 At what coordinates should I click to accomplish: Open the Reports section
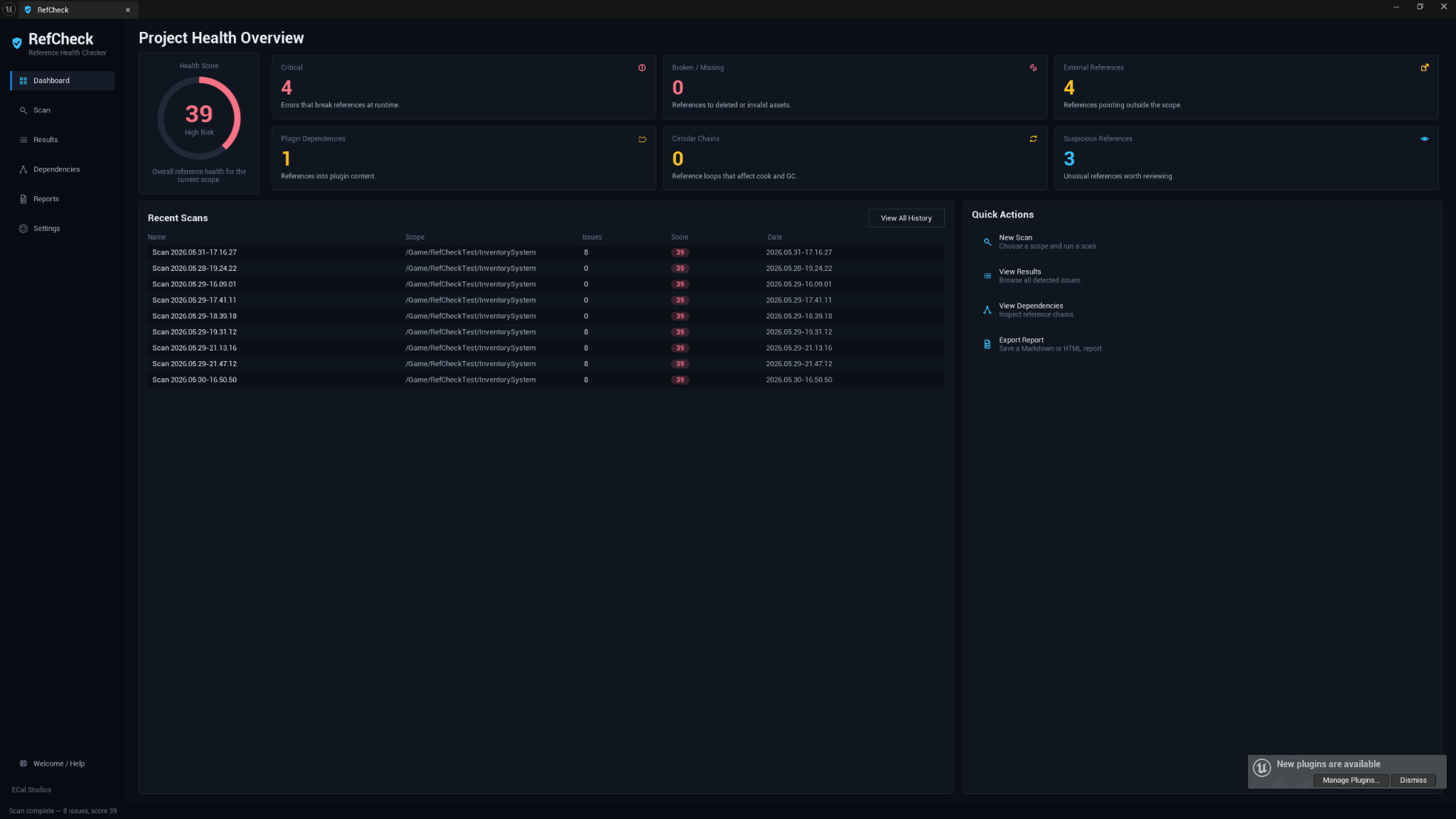point(63,199)
